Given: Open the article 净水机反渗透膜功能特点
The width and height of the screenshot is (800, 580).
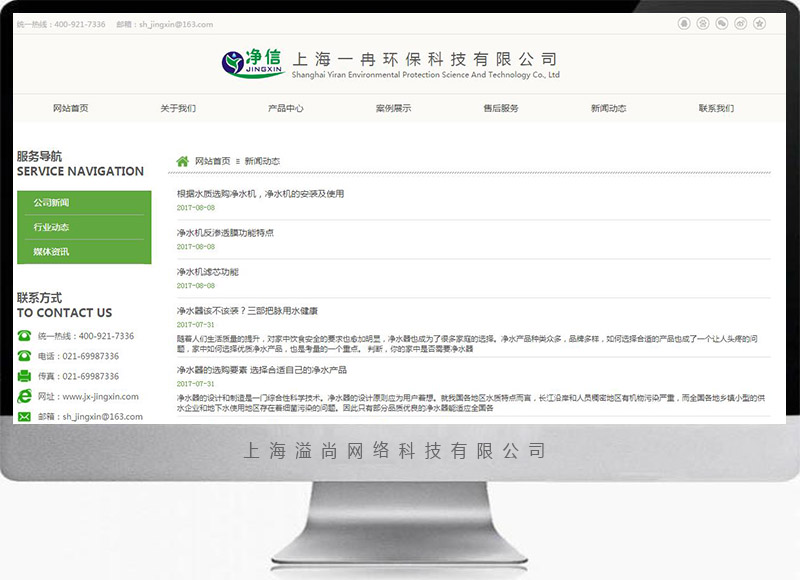Looking at the screenshot, I should tap(225, 233).
